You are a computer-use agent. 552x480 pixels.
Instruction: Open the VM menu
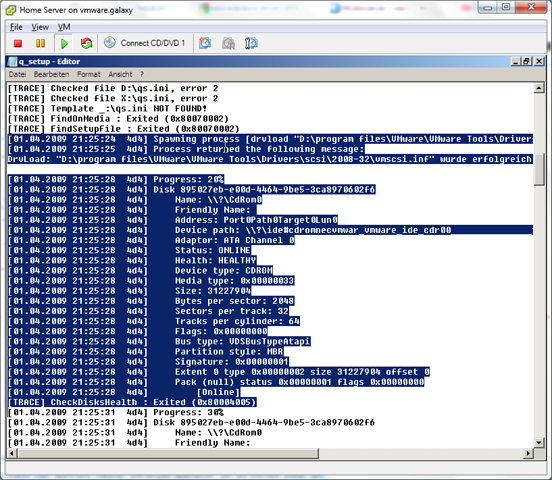point(64,27)
